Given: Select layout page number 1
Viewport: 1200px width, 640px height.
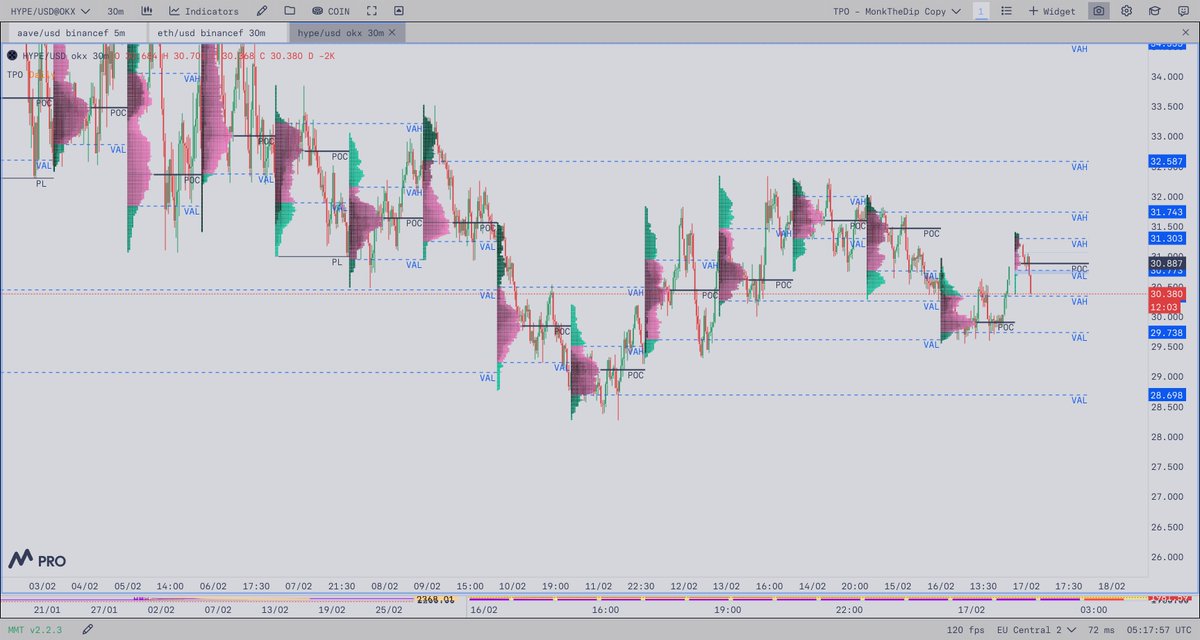Looking at the screenshot, I should pyautogui.click(x=981, y=11).
